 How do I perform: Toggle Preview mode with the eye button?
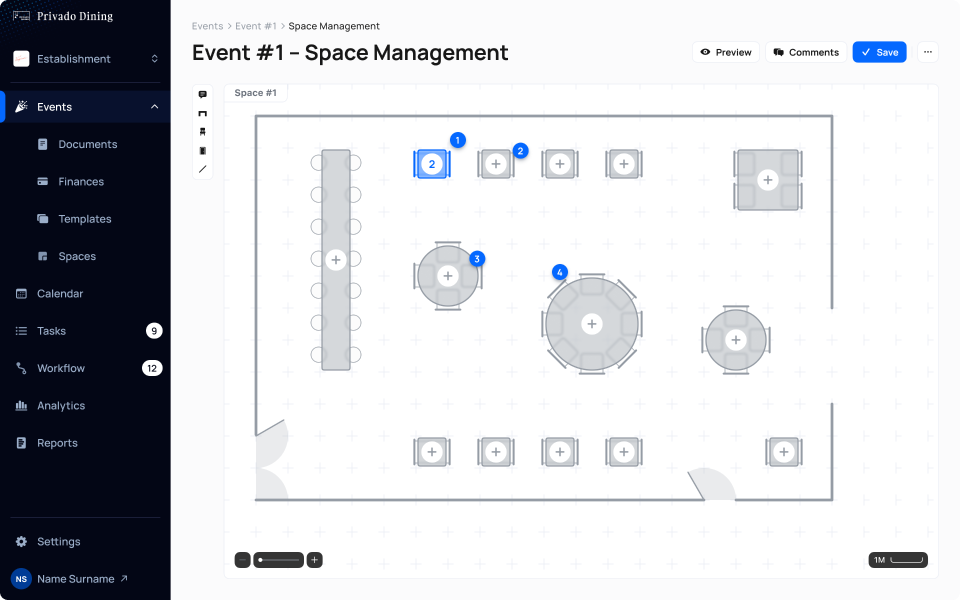(725, 51)
